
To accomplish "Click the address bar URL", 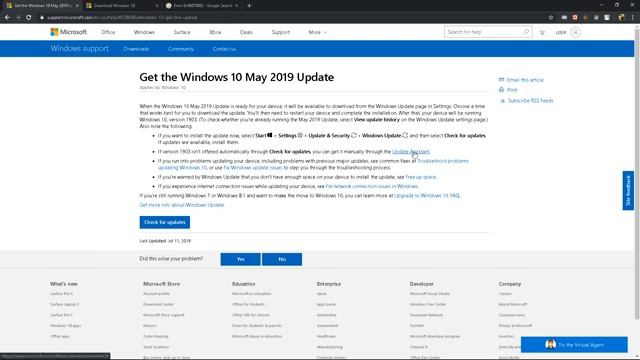I will coord(122,18).
